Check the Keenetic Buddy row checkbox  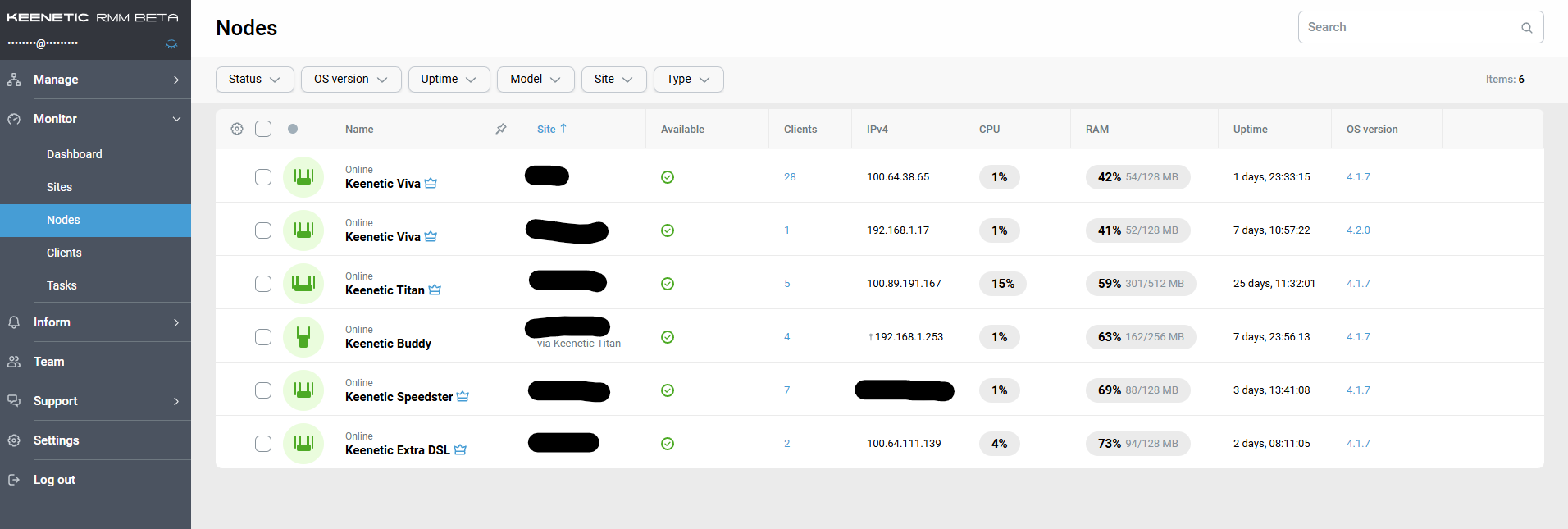pos(263,337)
